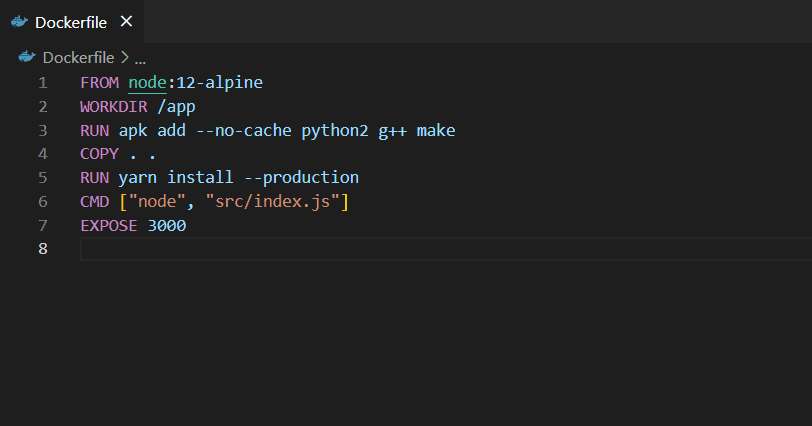This screenshot has width=812, height=426.
Task: Click line number 8 in gutter
Action: [42, 249]
